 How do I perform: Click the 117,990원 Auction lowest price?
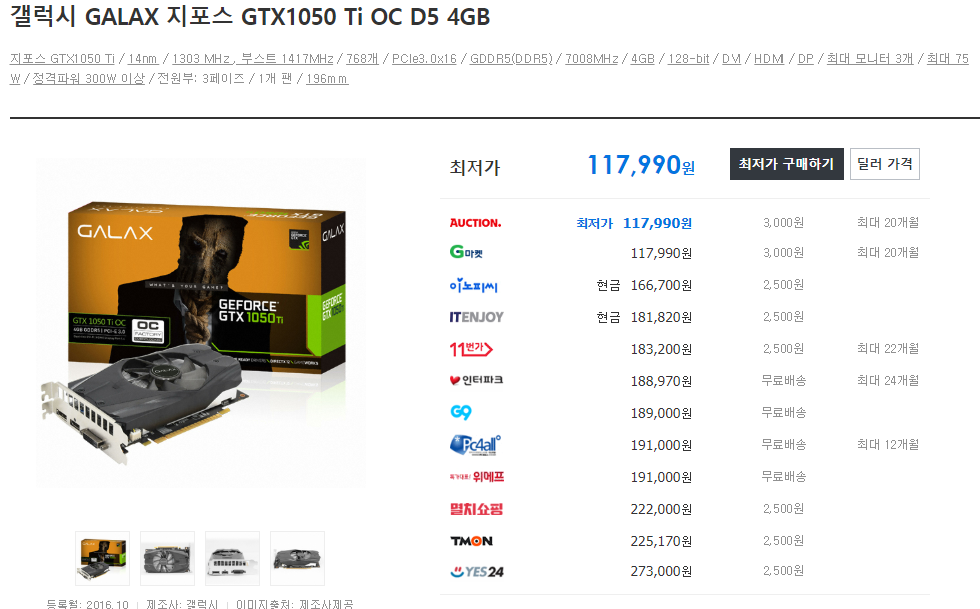[x=658, y=223]
